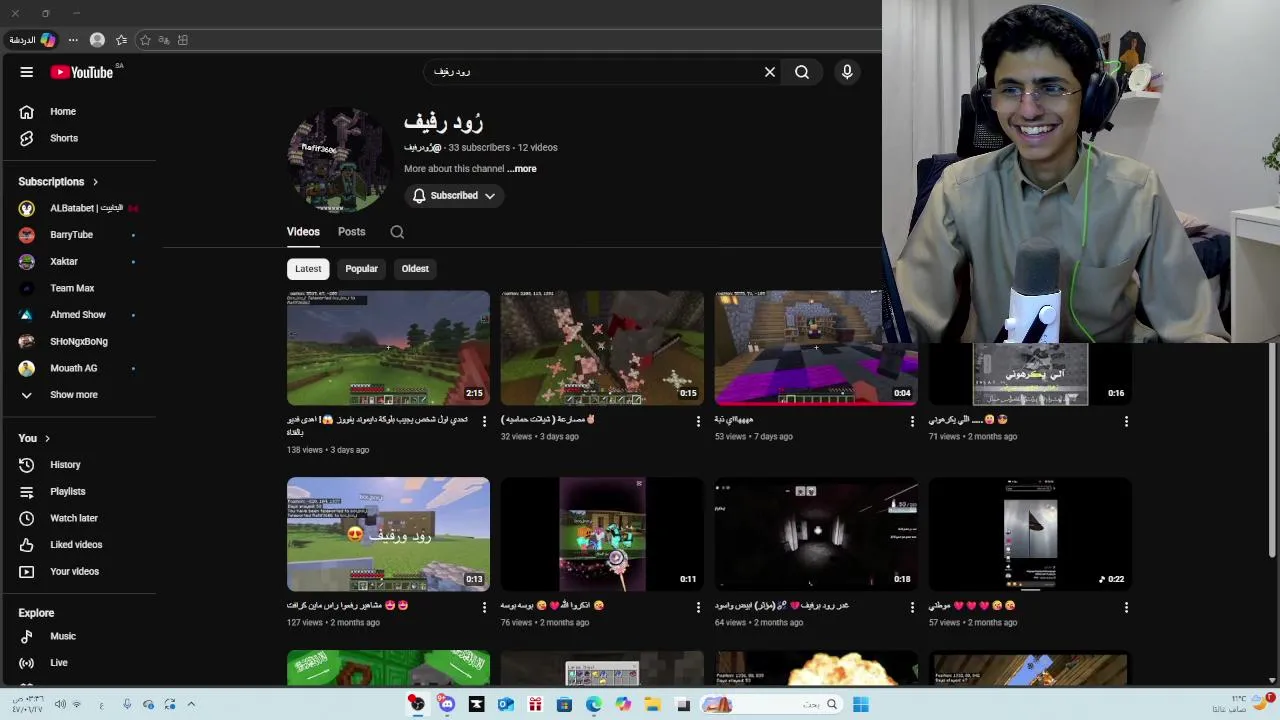The image size is (1280, 720).
Task: Click the Edge profile avatar
Action: [x=97, y=40]
